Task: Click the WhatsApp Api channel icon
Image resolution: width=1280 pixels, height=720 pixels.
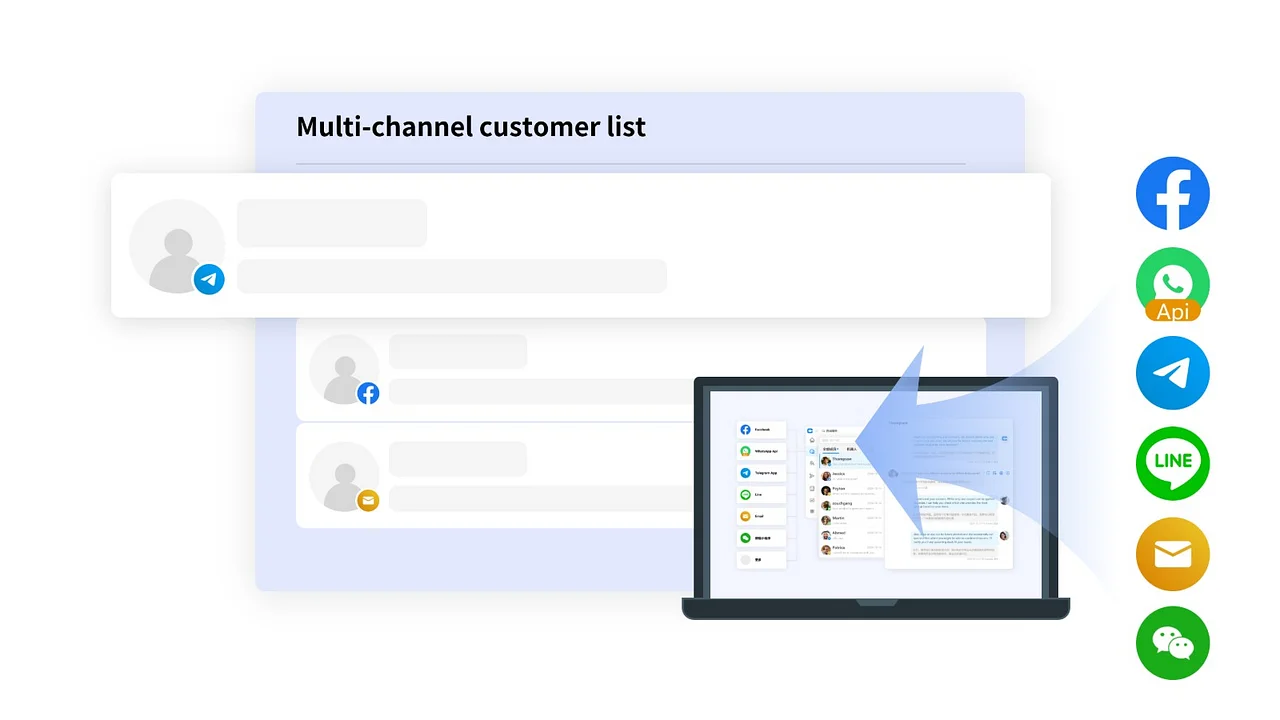Action: (x=1172, y=283)
